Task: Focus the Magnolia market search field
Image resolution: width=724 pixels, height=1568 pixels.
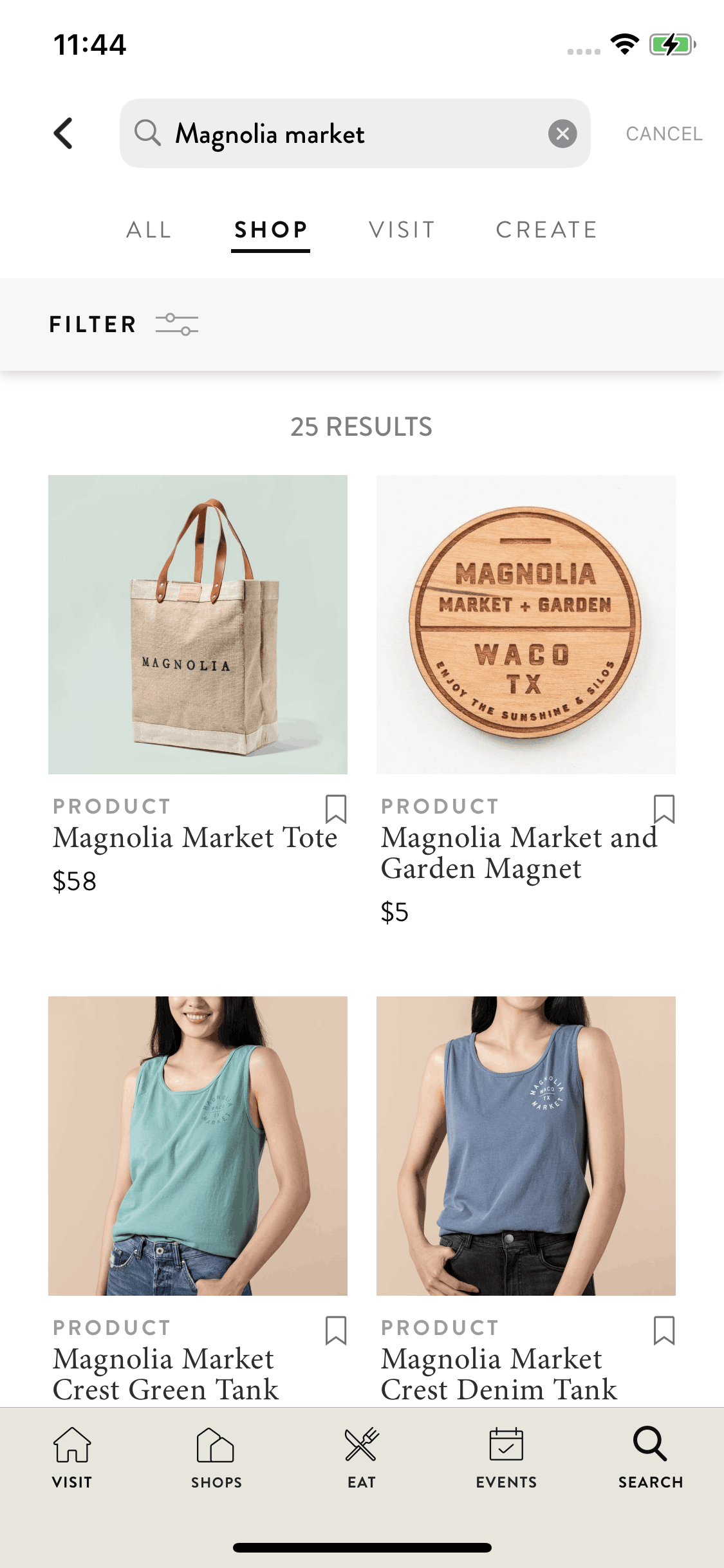Action: pos(355,133)
